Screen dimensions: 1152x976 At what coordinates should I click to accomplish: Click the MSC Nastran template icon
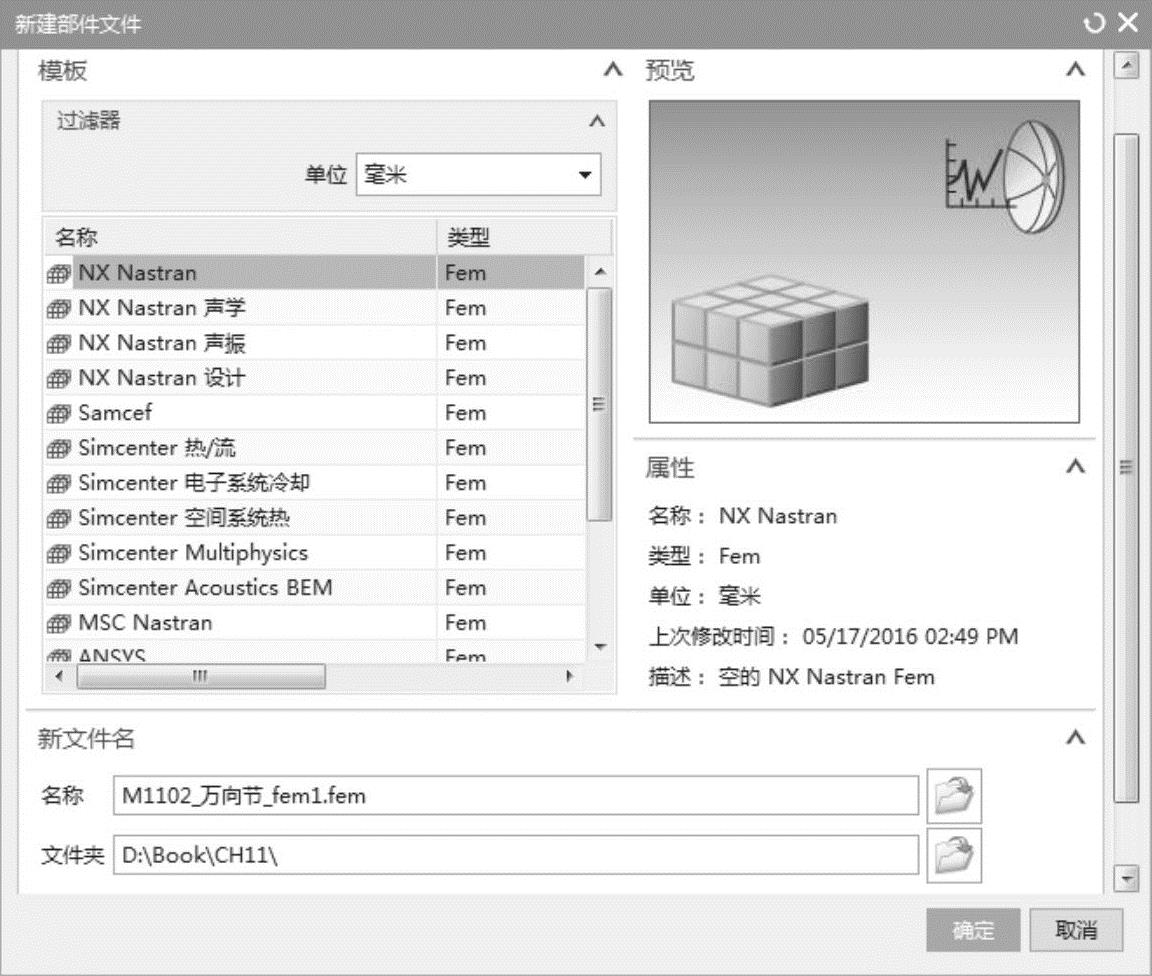point(59,624)
